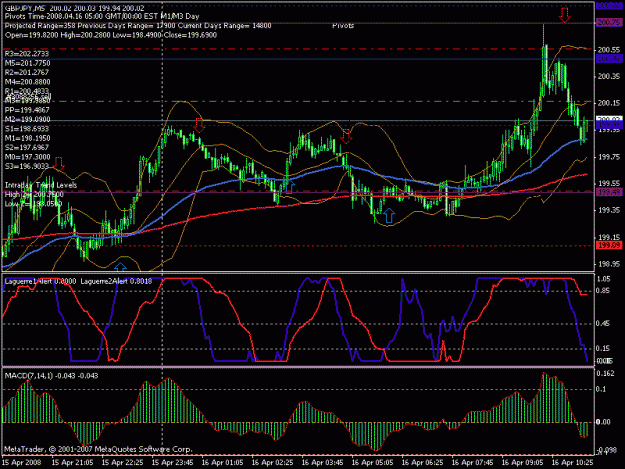This screenshot has height=469, width=625.
Task: Click the 16 Apr 07:45 time label
Action: pyautogui.click(x=472, y=463)
